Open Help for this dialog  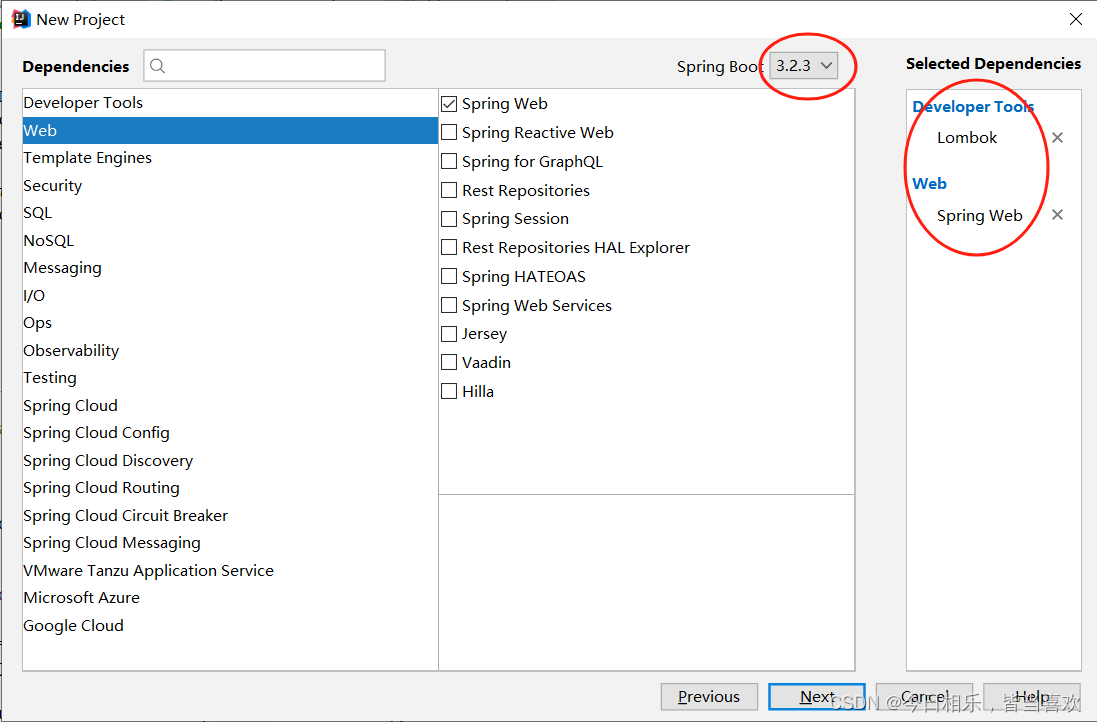(x=1032, y=697)
